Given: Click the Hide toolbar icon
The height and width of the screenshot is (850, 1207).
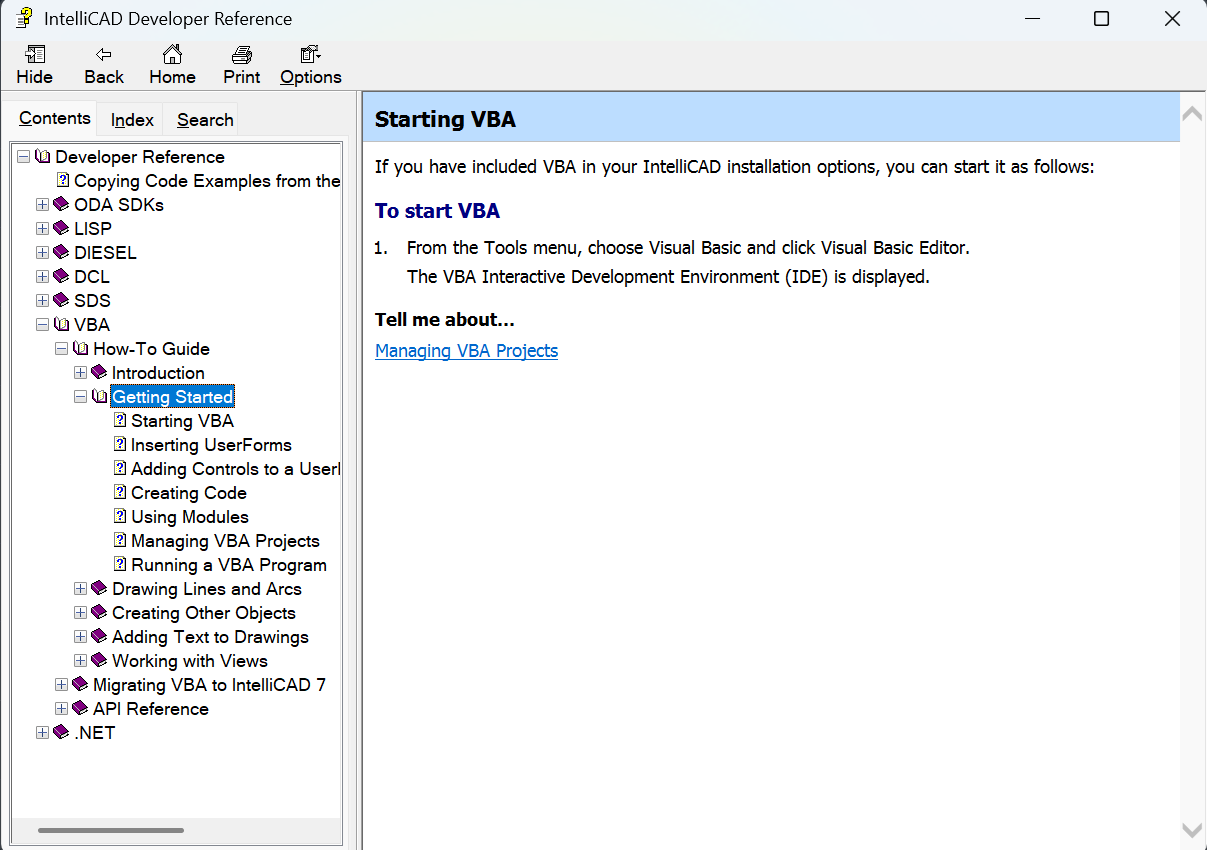Looking at the screenshot, I should (x=35, y=54).
